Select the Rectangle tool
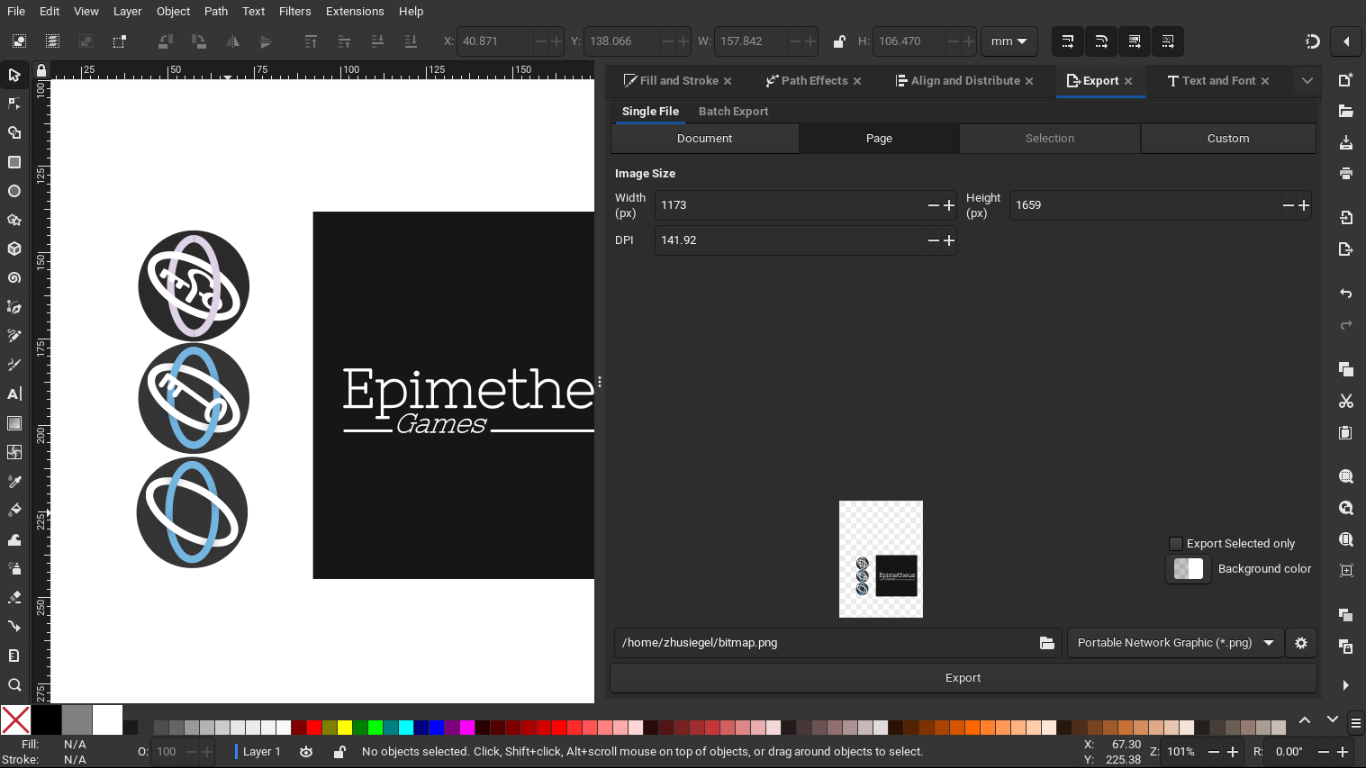Screen dimensions: 1366x768 click(x=14, y=162)
